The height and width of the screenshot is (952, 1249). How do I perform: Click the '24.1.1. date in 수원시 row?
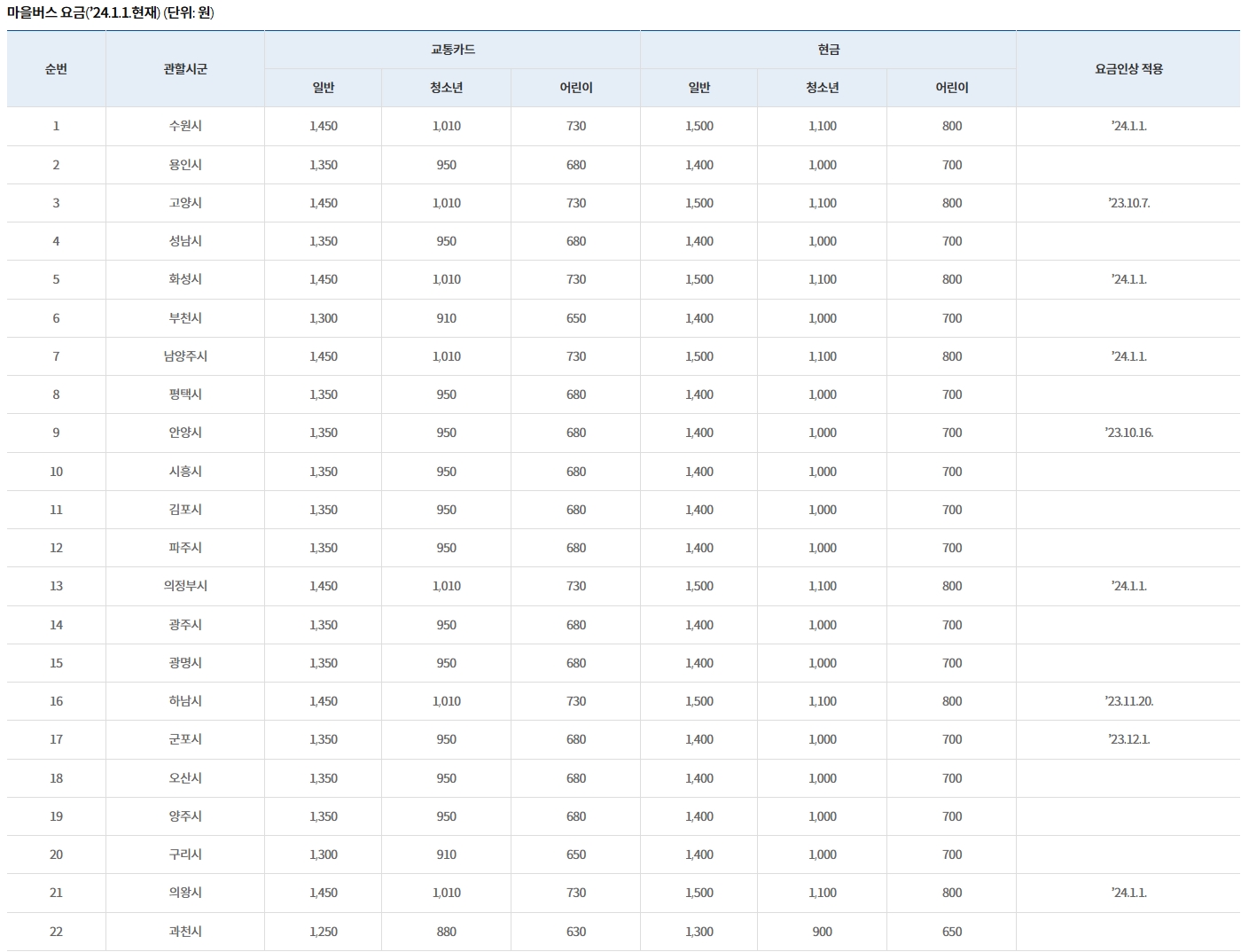pyautogui.click(x=1128, y=126)
